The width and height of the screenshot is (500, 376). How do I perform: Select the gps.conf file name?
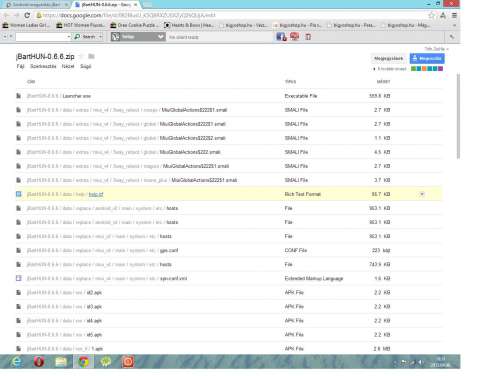(x=169, y=250)
